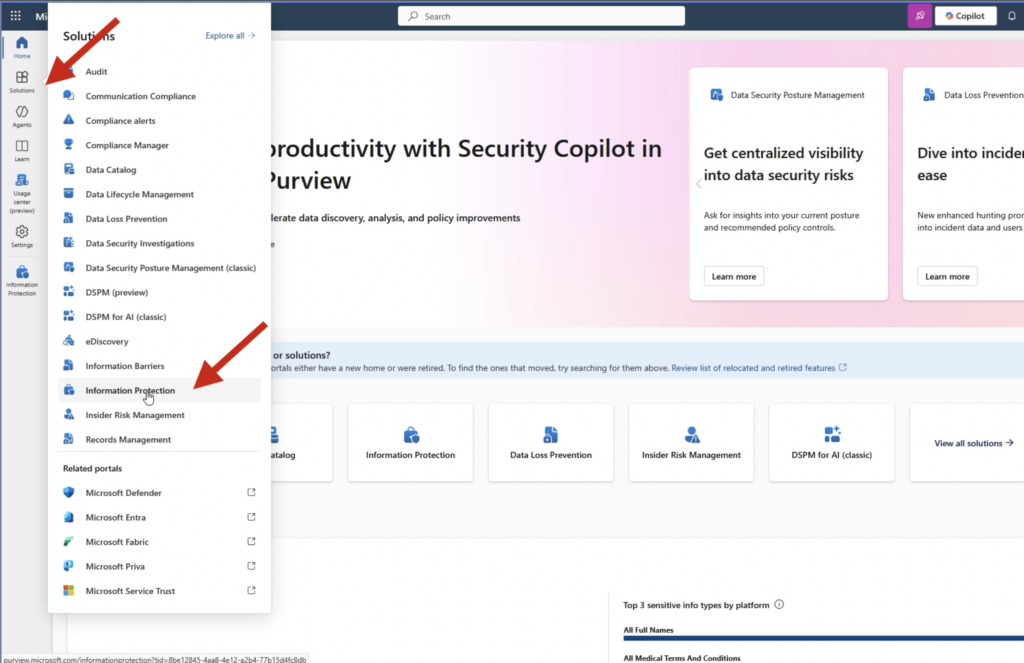Click the Microsoft Defender shield icon

69,492
